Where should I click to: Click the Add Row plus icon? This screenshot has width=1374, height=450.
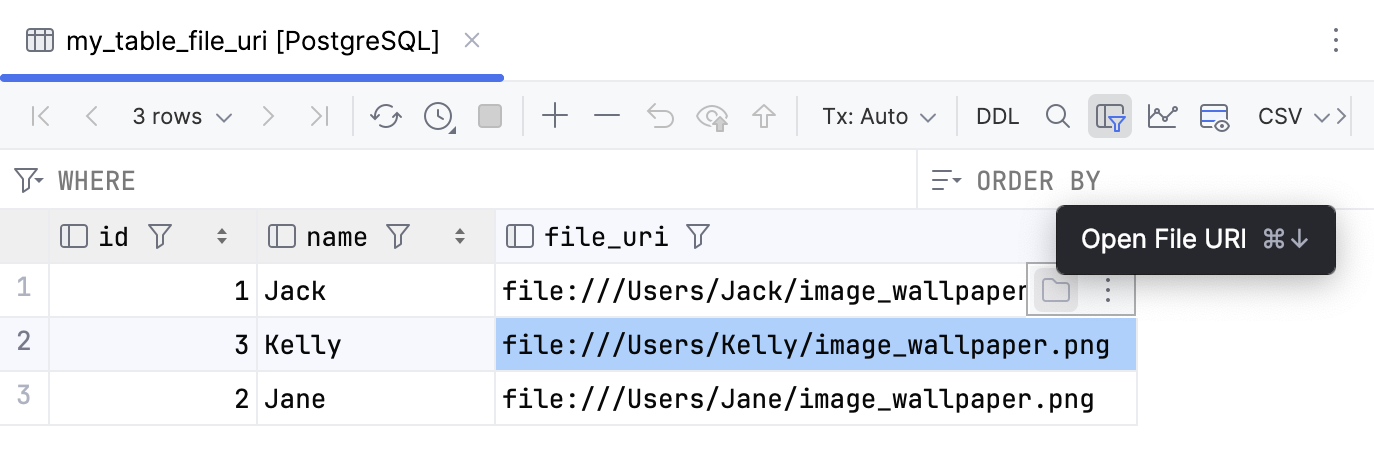click(555, 117)
